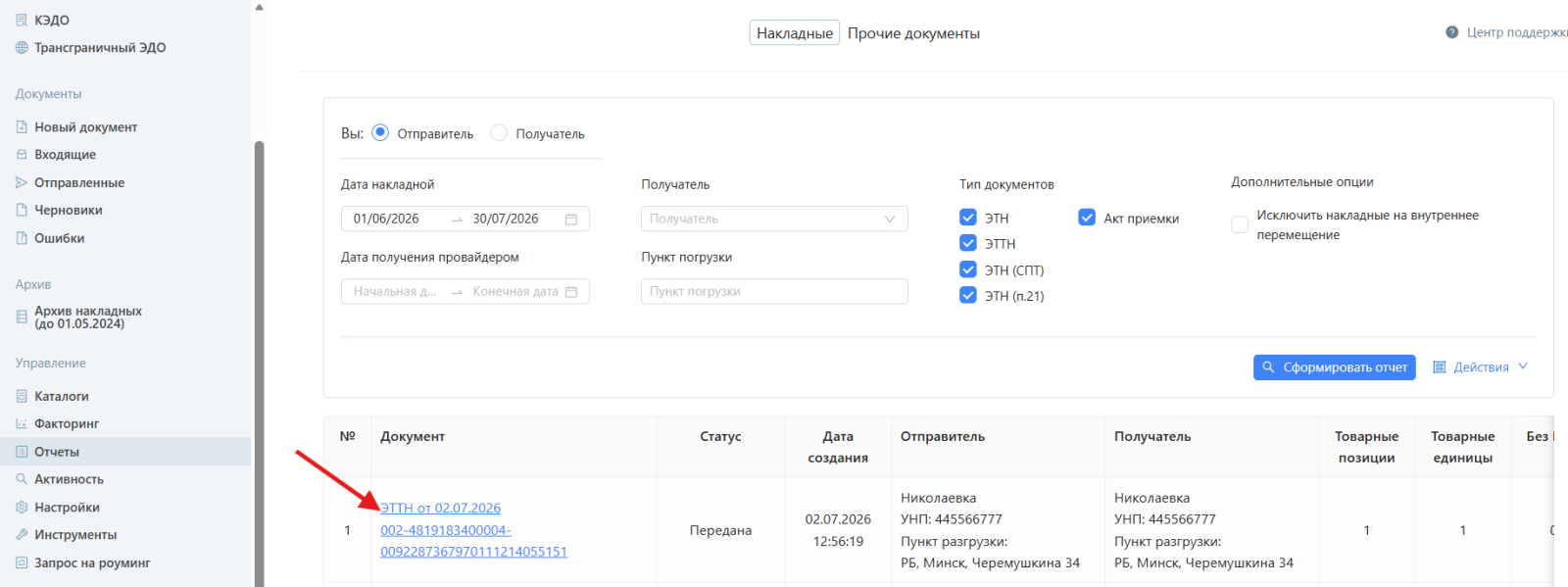Screen dimensions: 1568x587
Task: Enable Исключить накладные на внутреннее перемещение checkbox
Action: 1240,224
